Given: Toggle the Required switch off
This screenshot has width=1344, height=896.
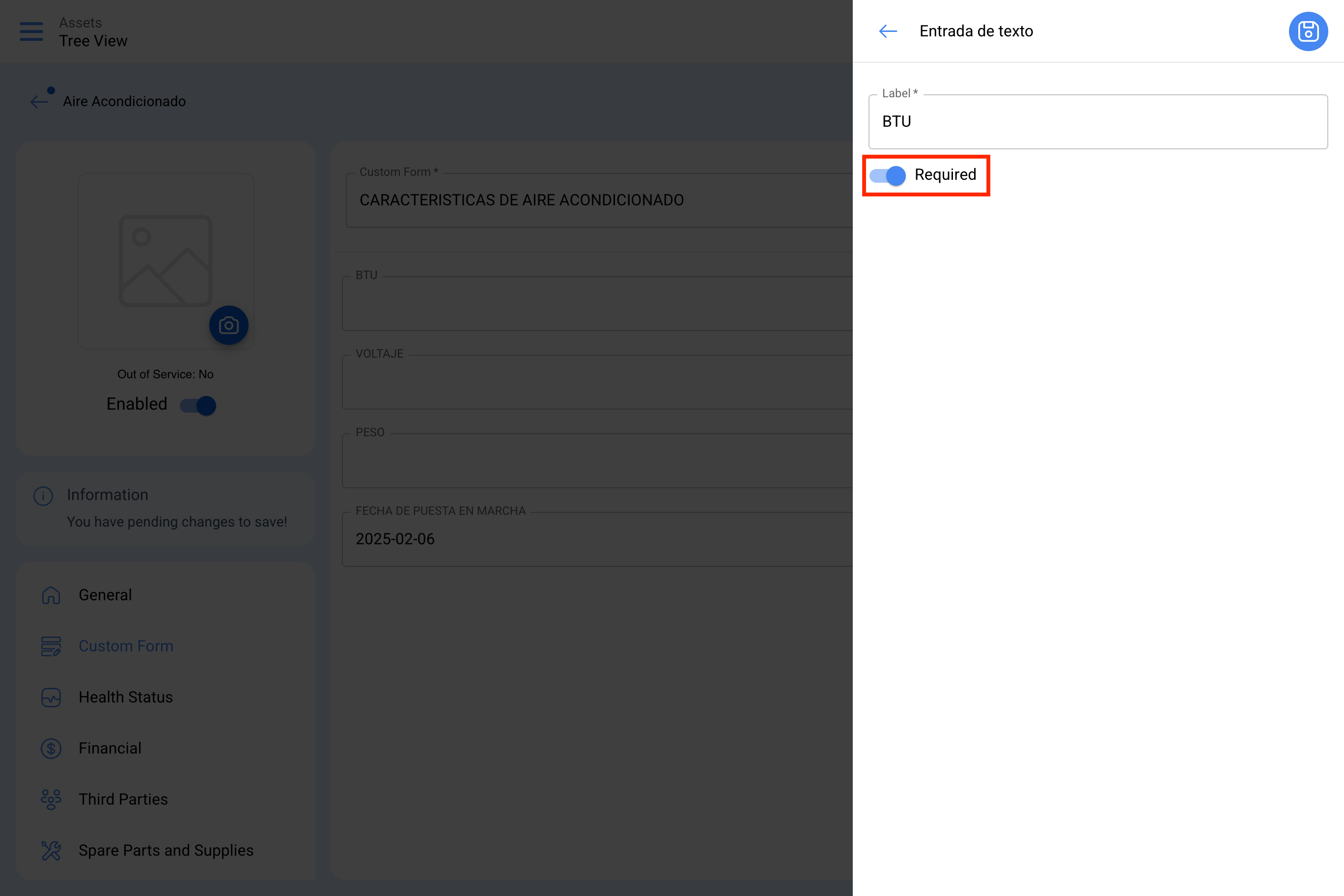Looking at the screenshot, I should tap(888, 175).
